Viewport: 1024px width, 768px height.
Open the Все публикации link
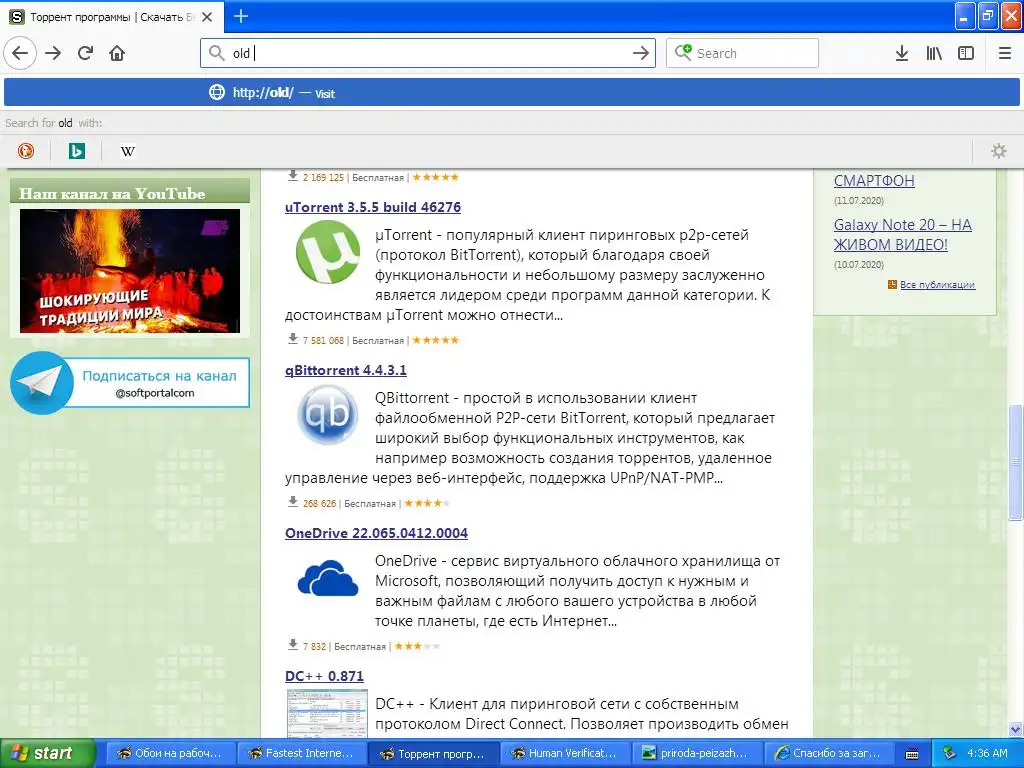tap(937, 285)
